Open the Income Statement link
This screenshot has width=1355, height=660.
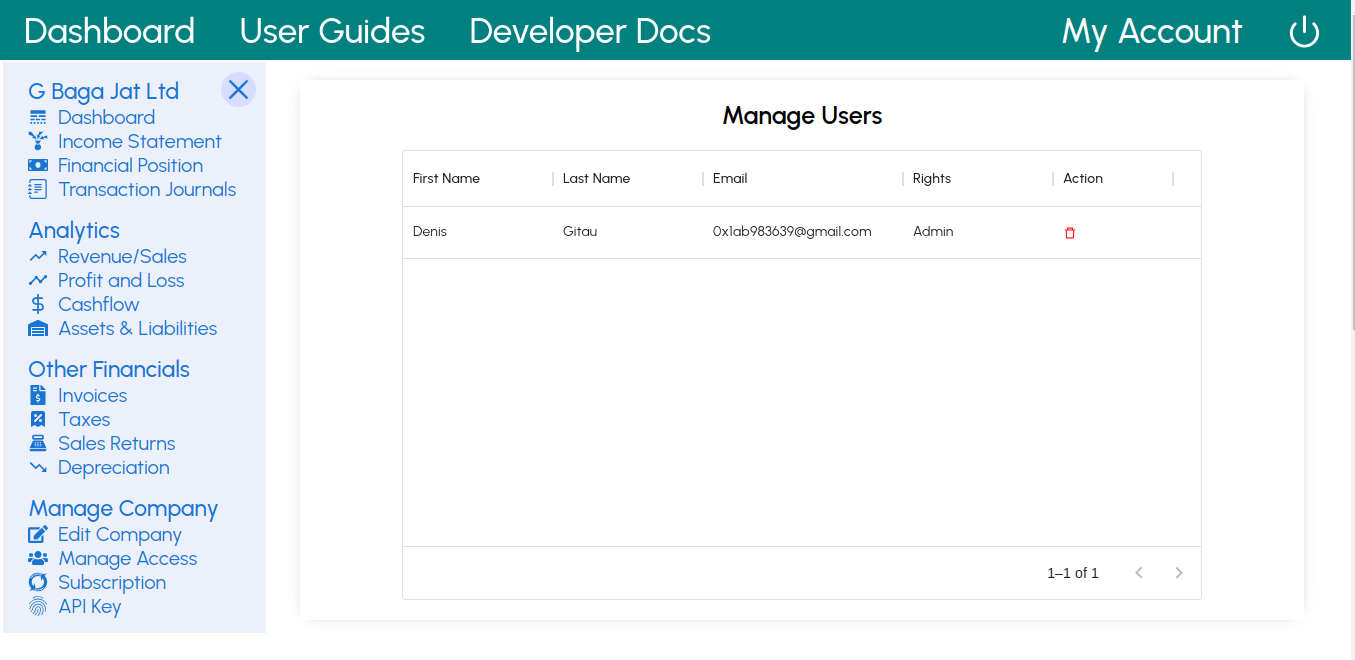pos(140,142)
